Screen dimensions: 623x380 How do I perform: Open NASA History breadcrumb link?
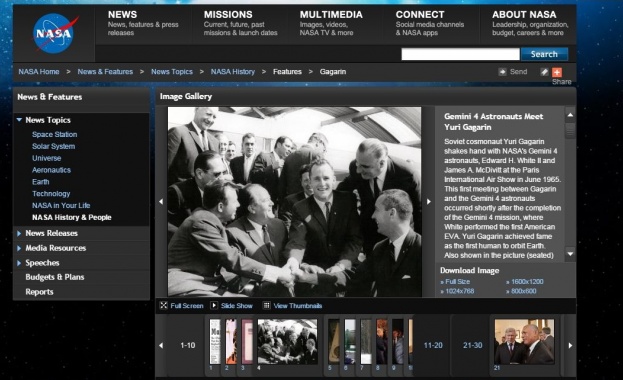coord(232,72)
